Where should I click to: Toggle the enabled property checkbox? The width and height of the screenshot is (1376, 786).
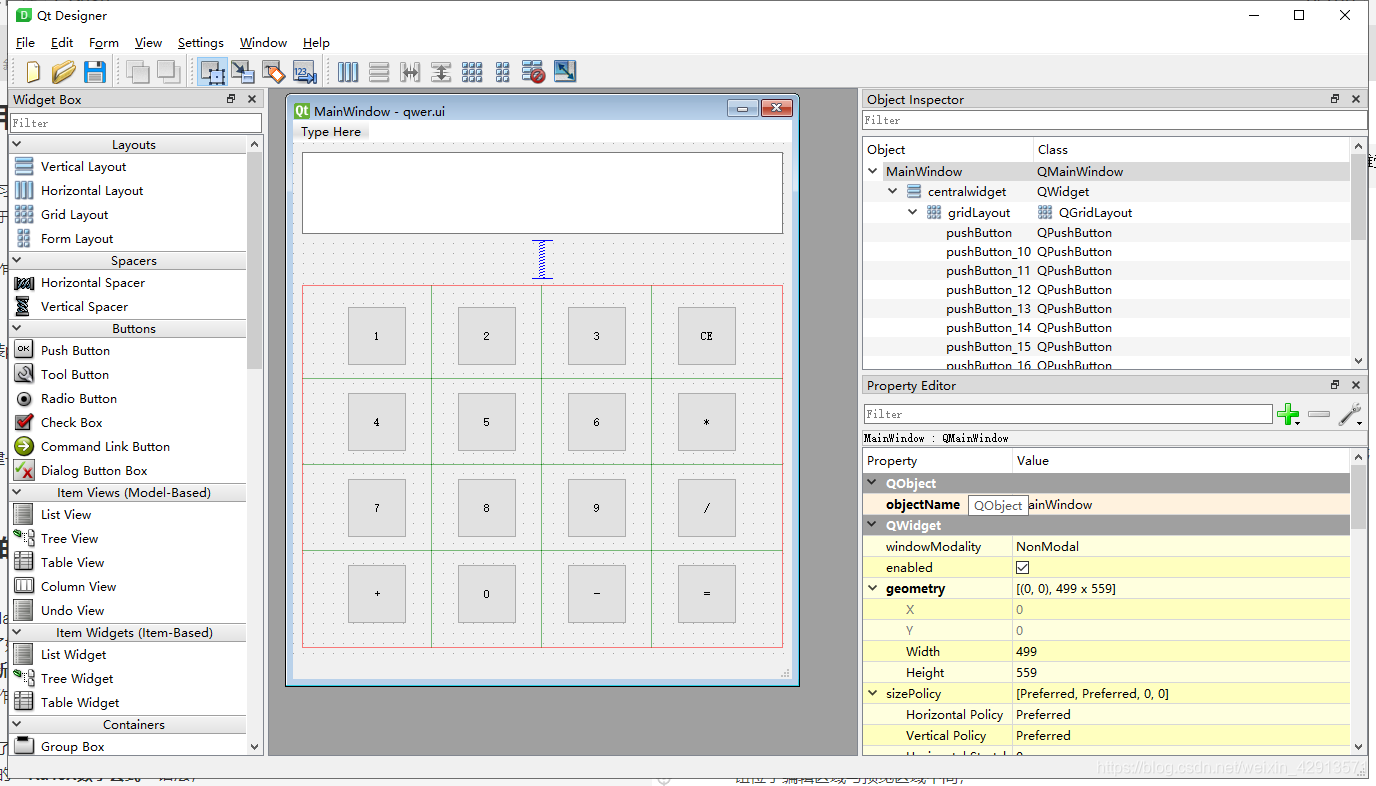click(x=1022, y=568)
